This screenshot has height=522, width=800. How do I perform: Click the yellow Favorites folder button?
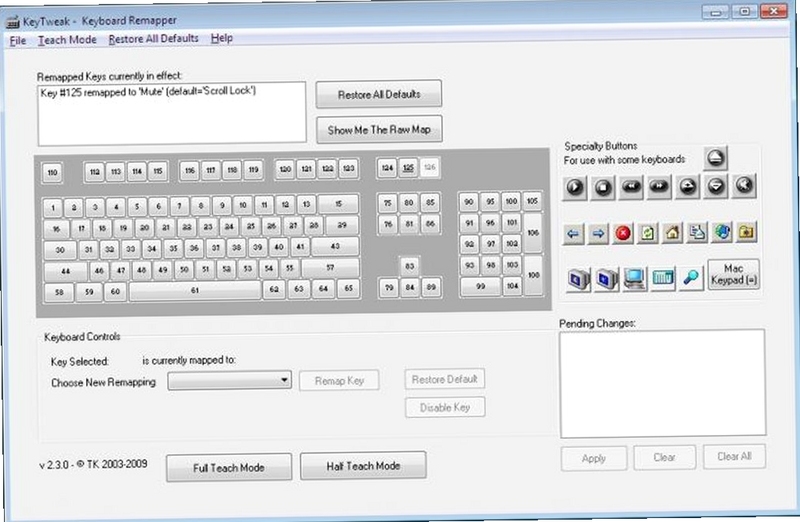(x=746, y=232)
